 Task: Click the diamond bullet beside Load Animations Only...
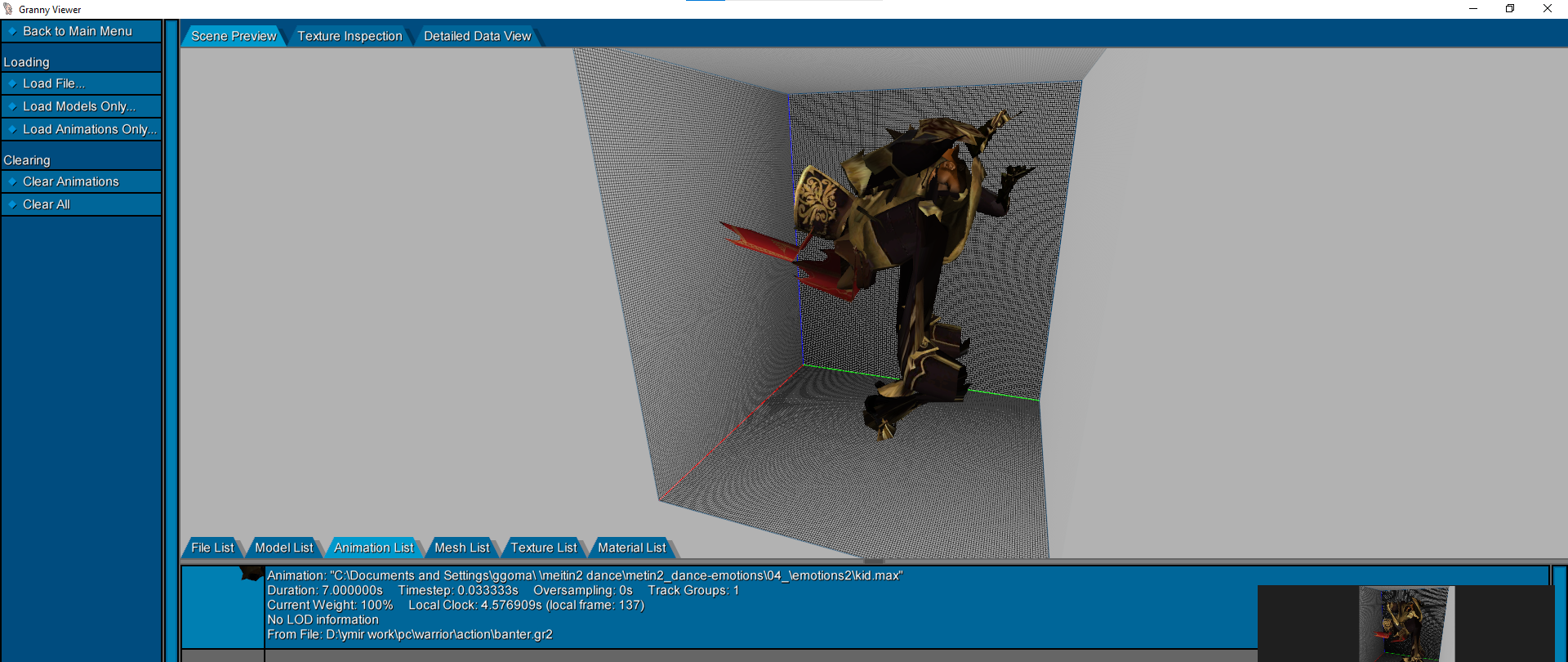(12, 129)
